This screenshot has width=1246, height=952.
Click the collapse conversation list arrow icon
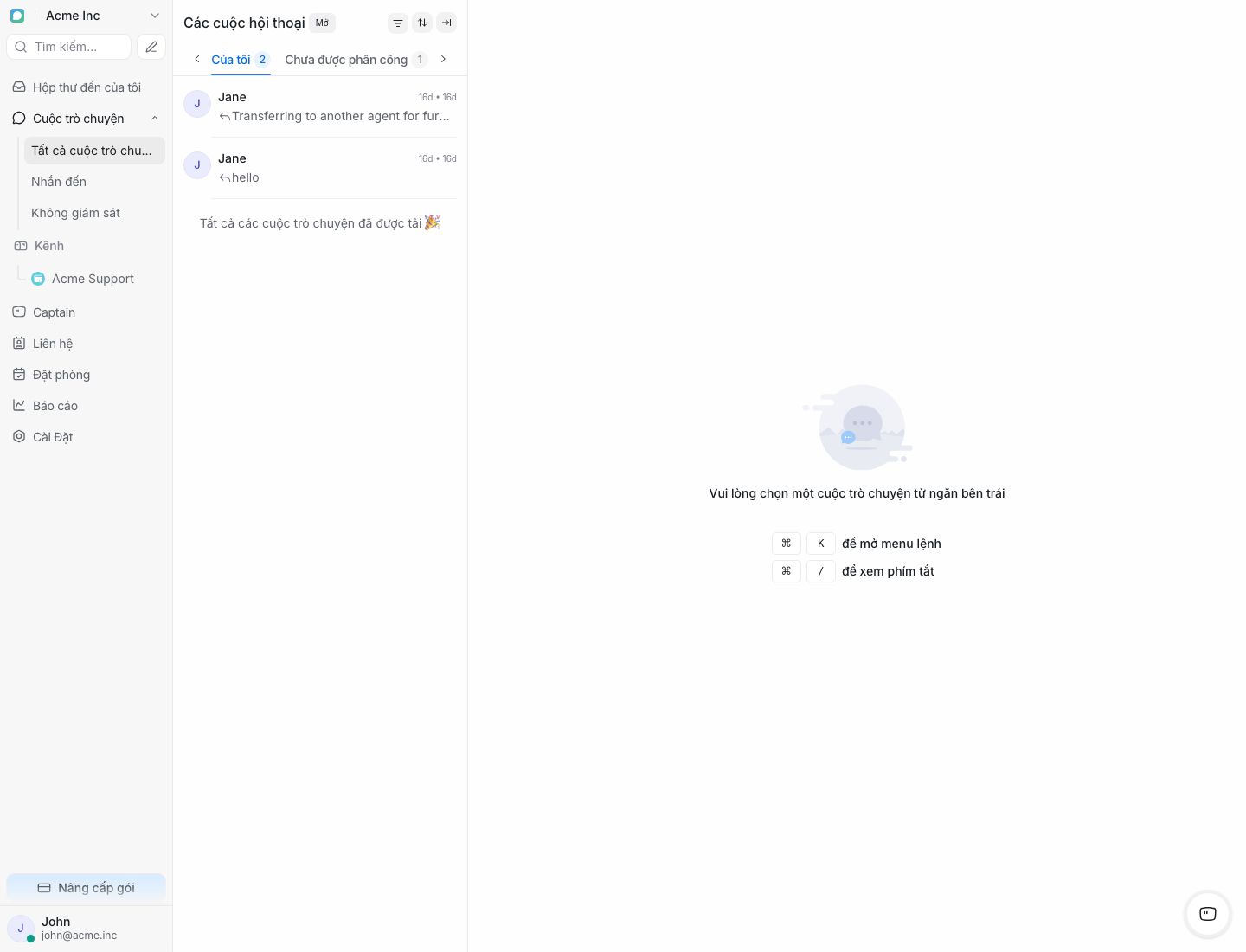tap(446, 23)
